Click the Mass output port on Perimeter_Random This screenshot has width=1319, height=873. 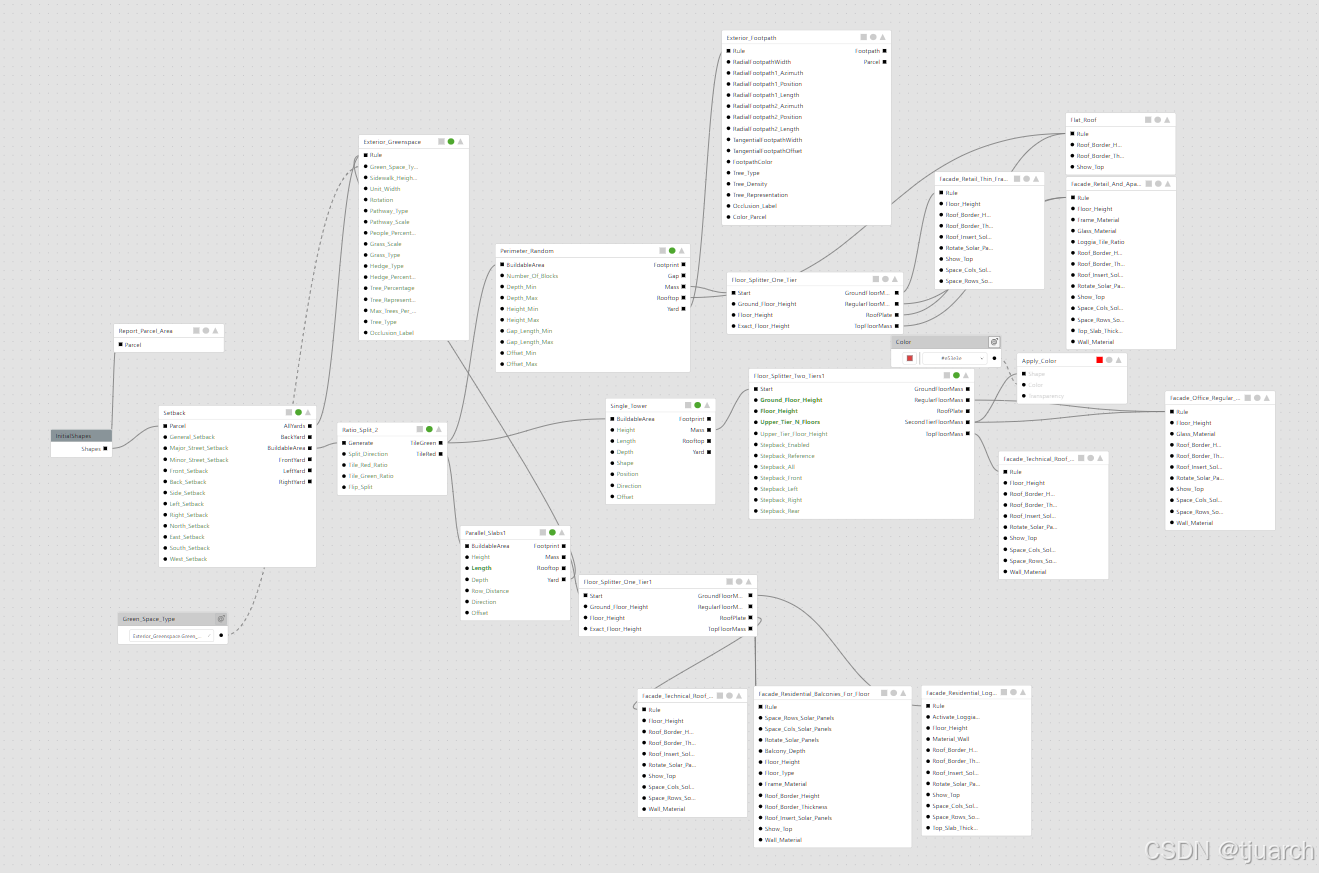[x=683, y=286]
